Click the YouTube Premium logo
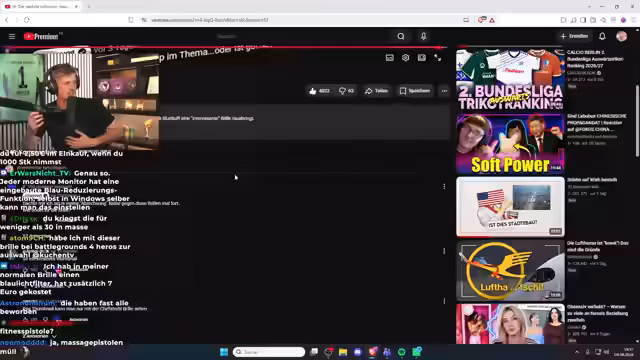 42,36
